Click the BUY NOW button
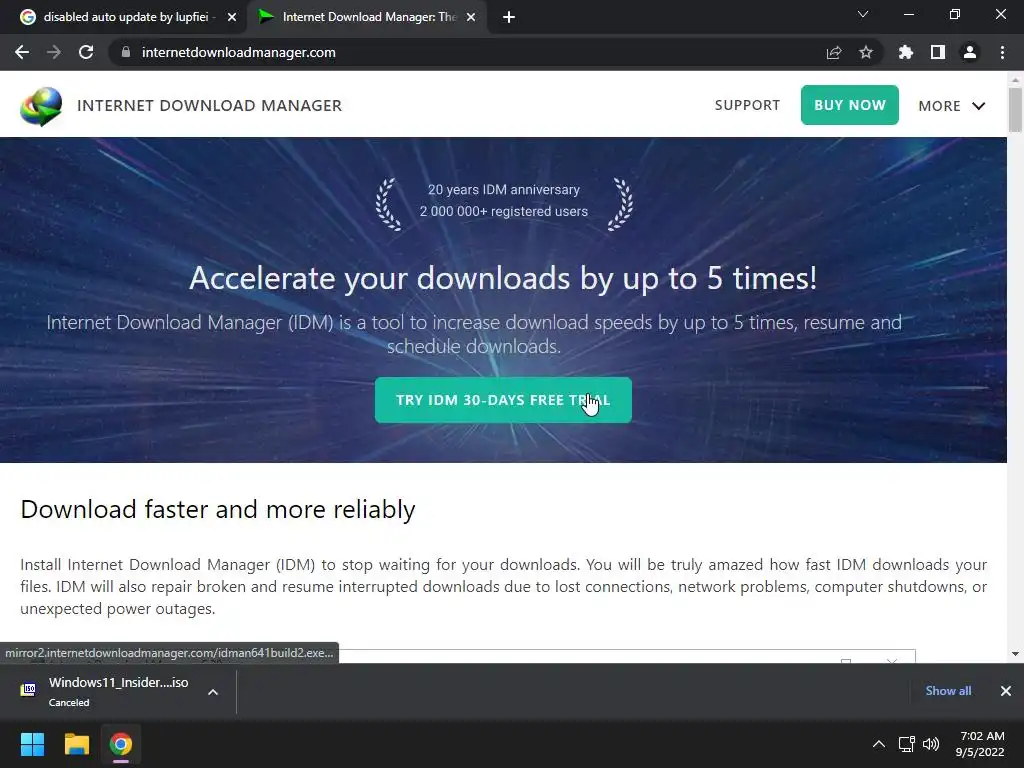This screenshot has height=768, width=1024. coord(850,105)
